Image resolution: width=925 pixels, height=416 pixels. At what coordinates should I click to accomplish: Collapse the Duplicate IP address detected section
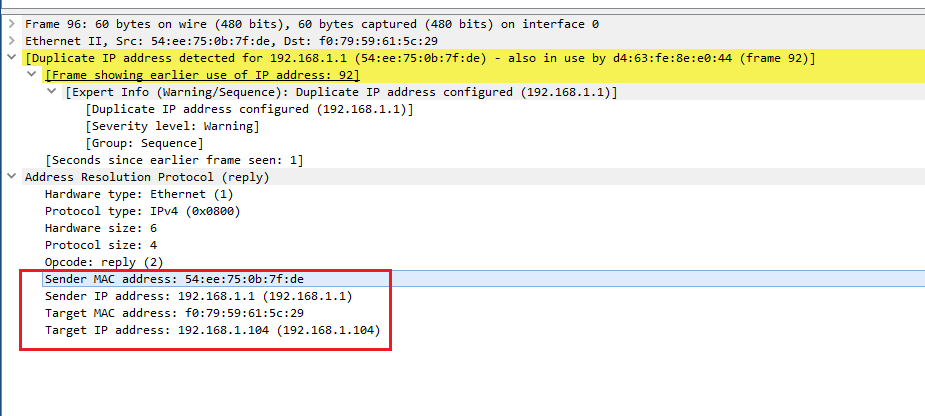pyautogui.click(x=11, y=58)
